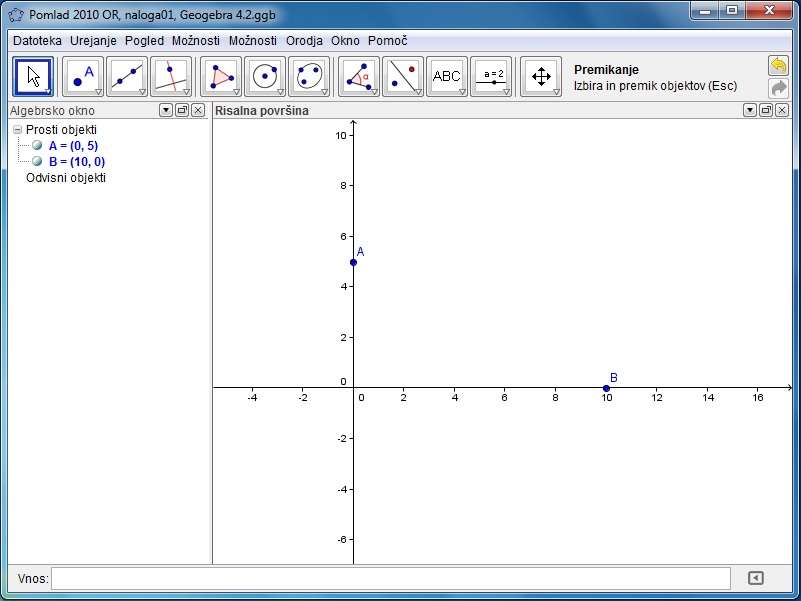
Task: Select the Reflect about line tool
Action: point(403,76)
